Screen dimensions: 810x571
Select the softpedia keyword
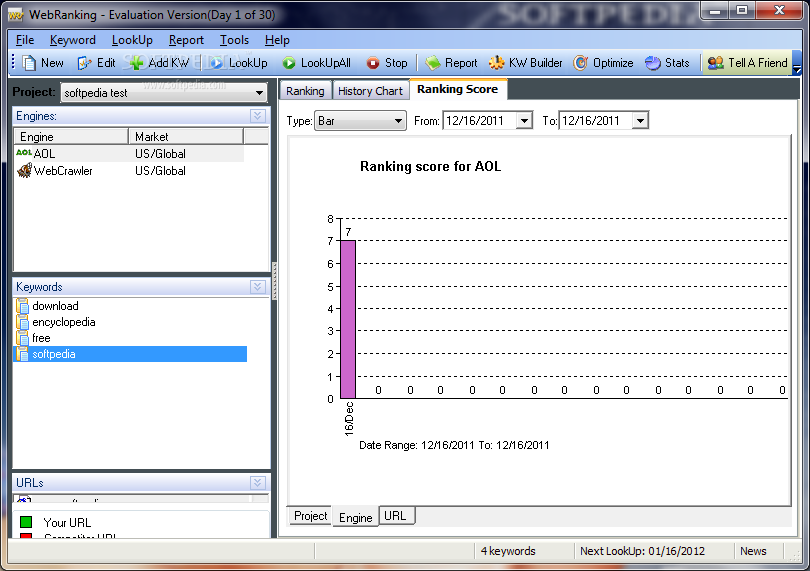(x=130, y=354)
